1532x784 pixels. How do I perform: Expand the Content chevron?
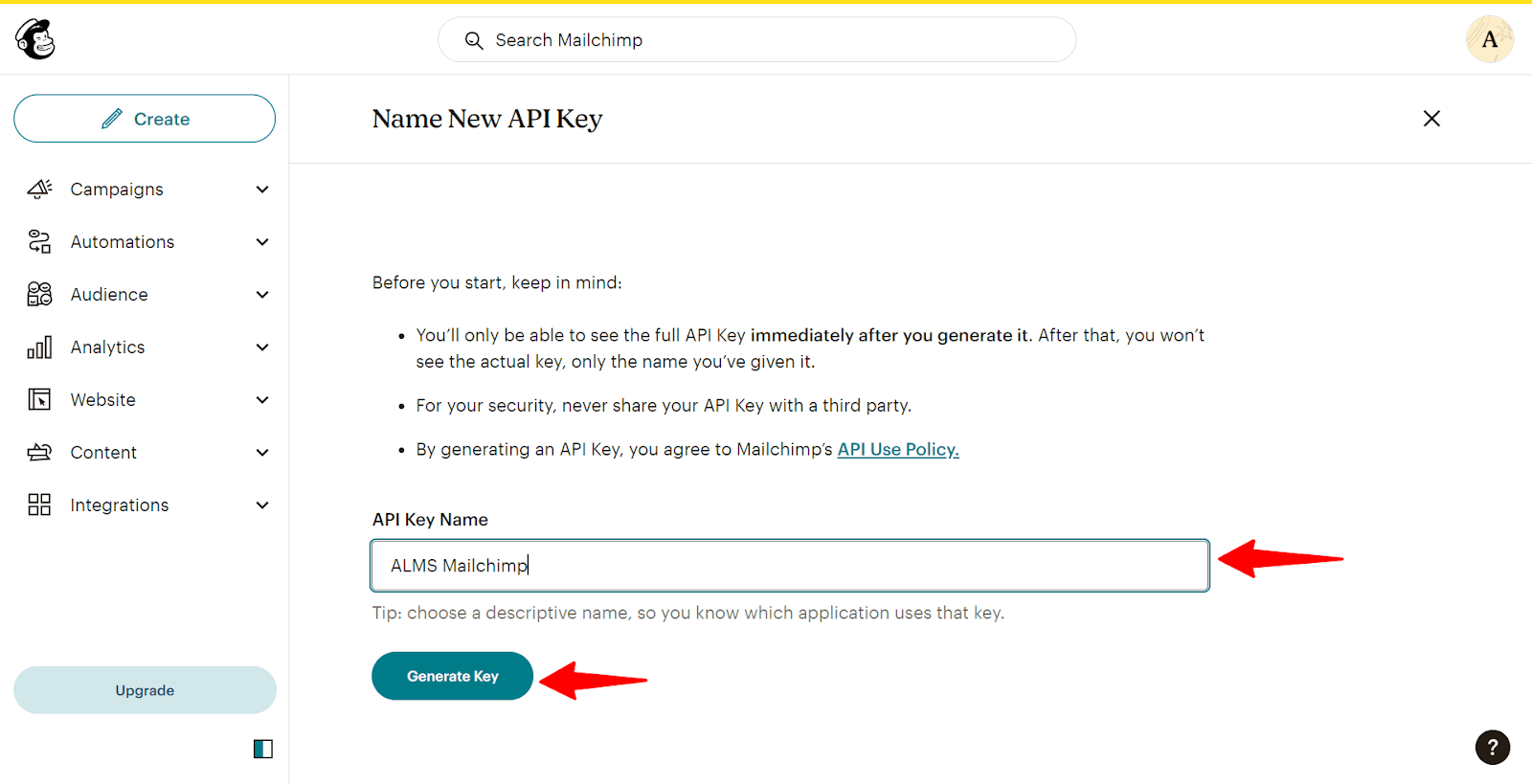pyautogui.click(x=262, y=453)
